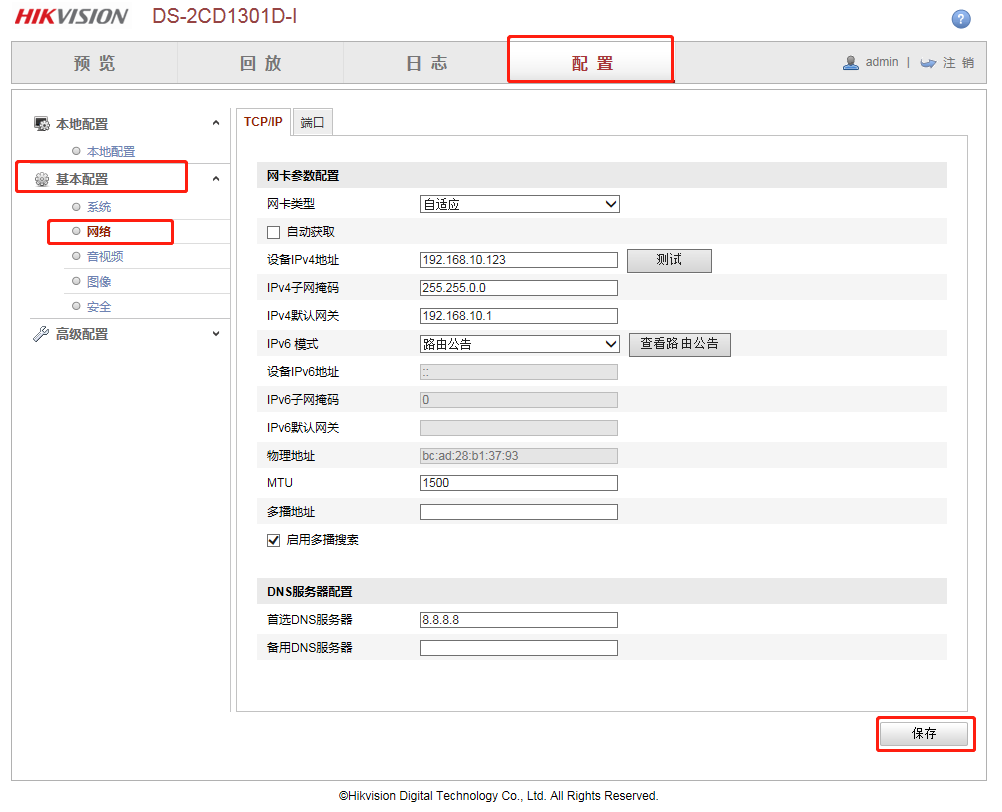The width and height of the screenshot is (1002, 812).
Task: Collapse the 基本配置 section chevron
Action: pos(216,179)
